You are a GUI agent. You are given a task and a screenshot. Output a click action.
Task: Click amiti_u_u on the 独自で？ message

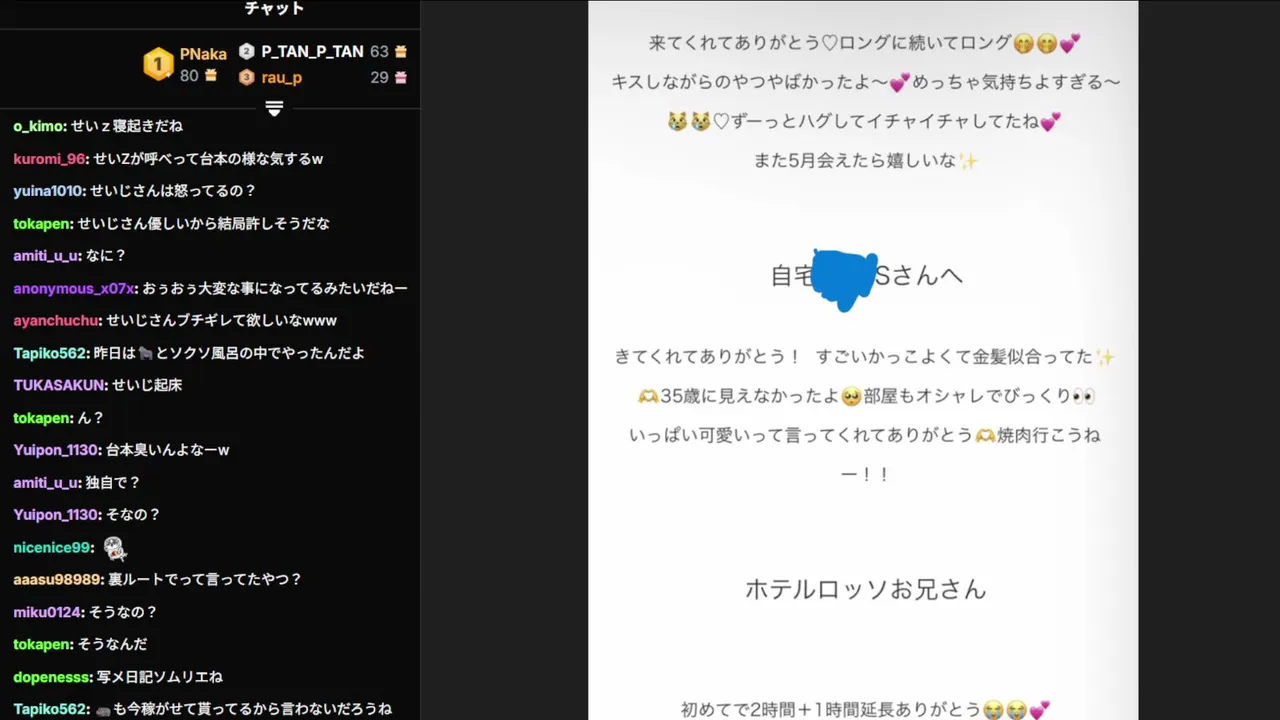coord(46,483)
